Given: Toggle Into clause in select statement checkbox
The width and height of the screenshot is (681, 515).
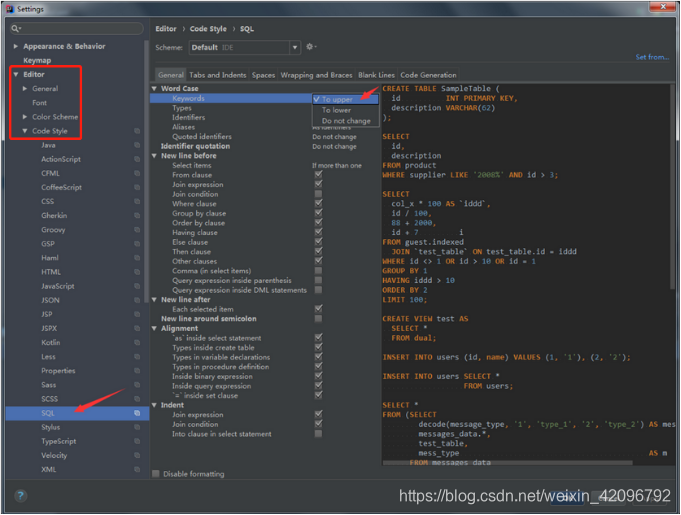Looking at the screenshot, I should (x=318, y=434).
